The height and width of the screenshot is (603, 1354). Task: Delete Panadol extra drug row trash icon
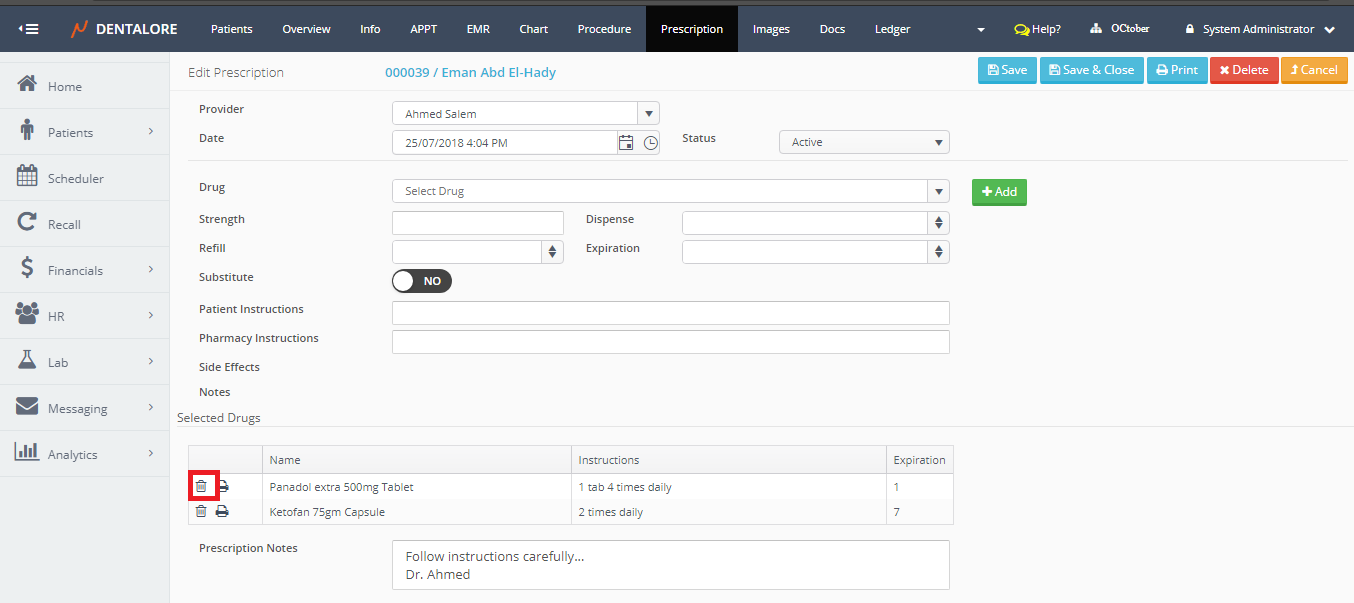pyautogui.click(x=201, y=487)
